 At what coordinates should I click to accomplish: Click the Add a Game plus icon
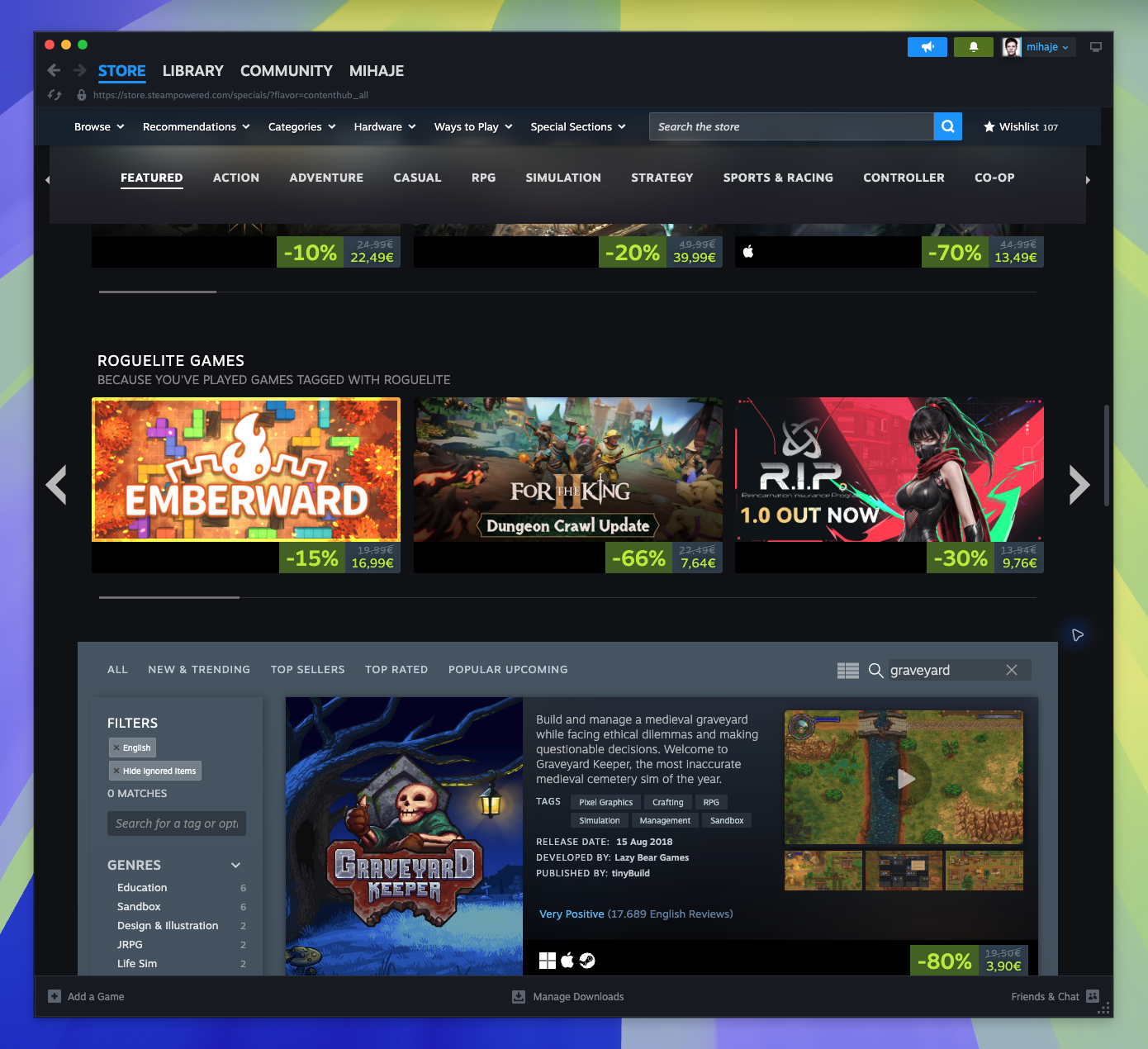point(55,996)
